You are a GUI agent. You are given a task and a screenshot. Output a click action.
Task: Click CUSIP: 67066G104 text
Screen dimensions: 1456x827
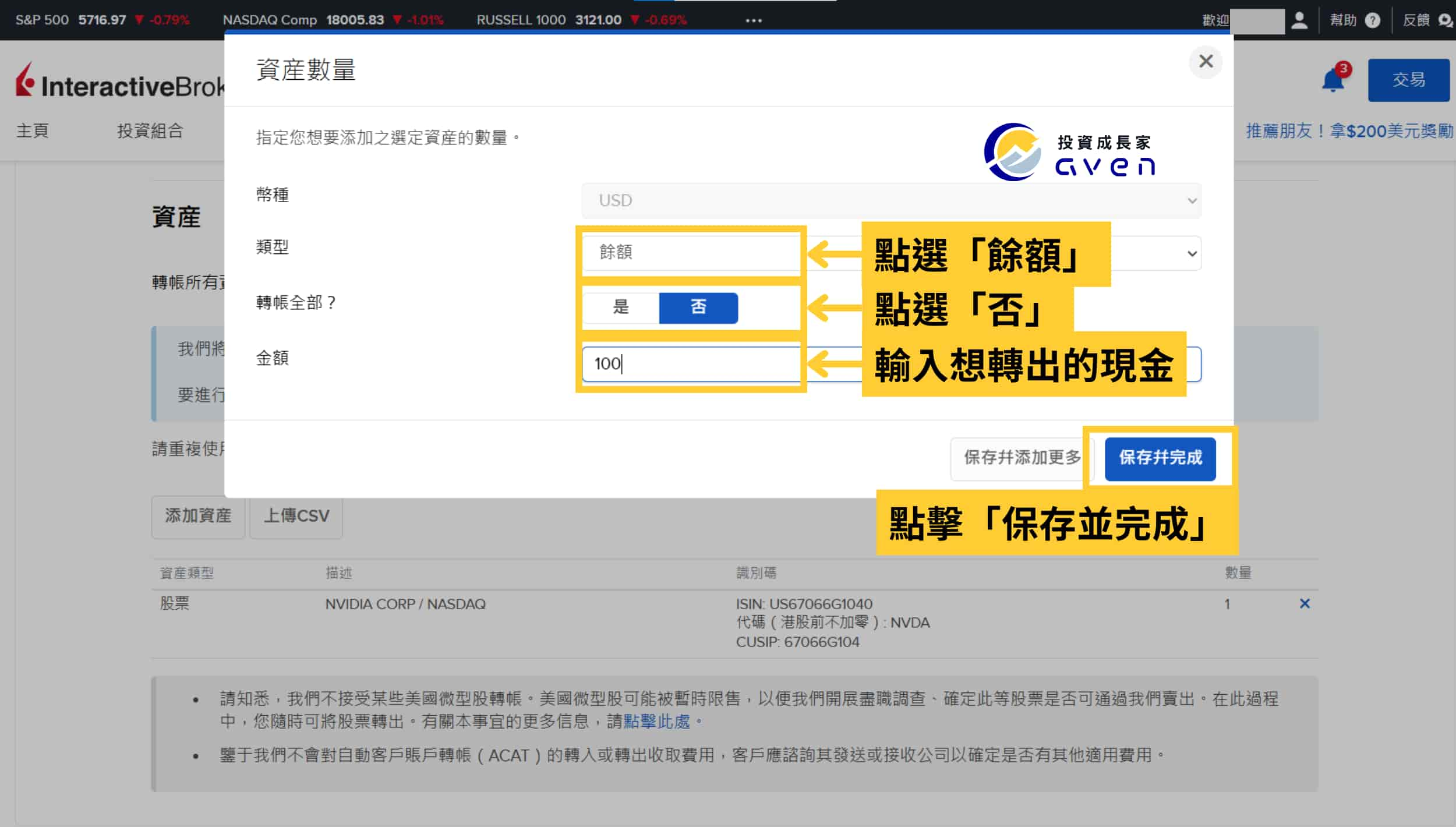click(x=797, y=642)
